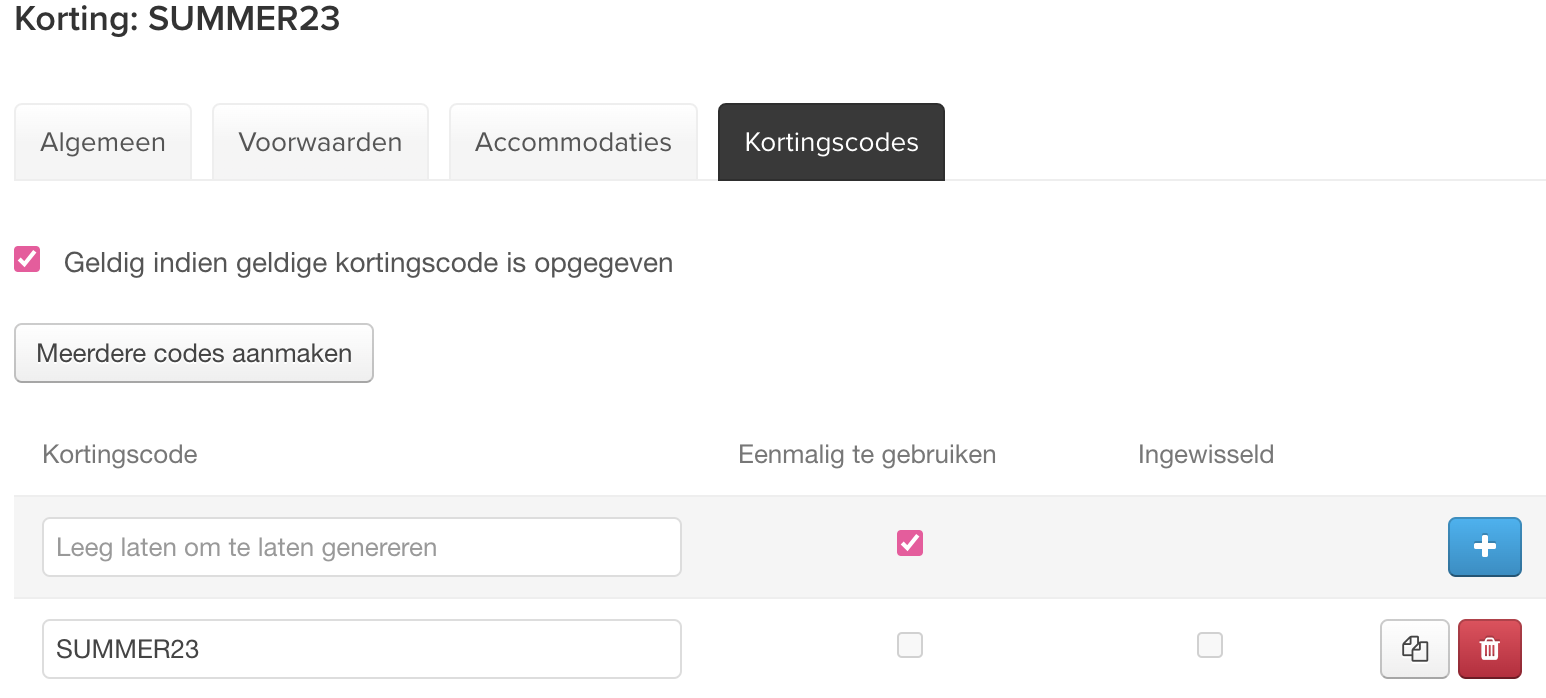Click the 'Korting: SUMMER23' page heading
Viewport: 1546px width, 698px height.
177,19
